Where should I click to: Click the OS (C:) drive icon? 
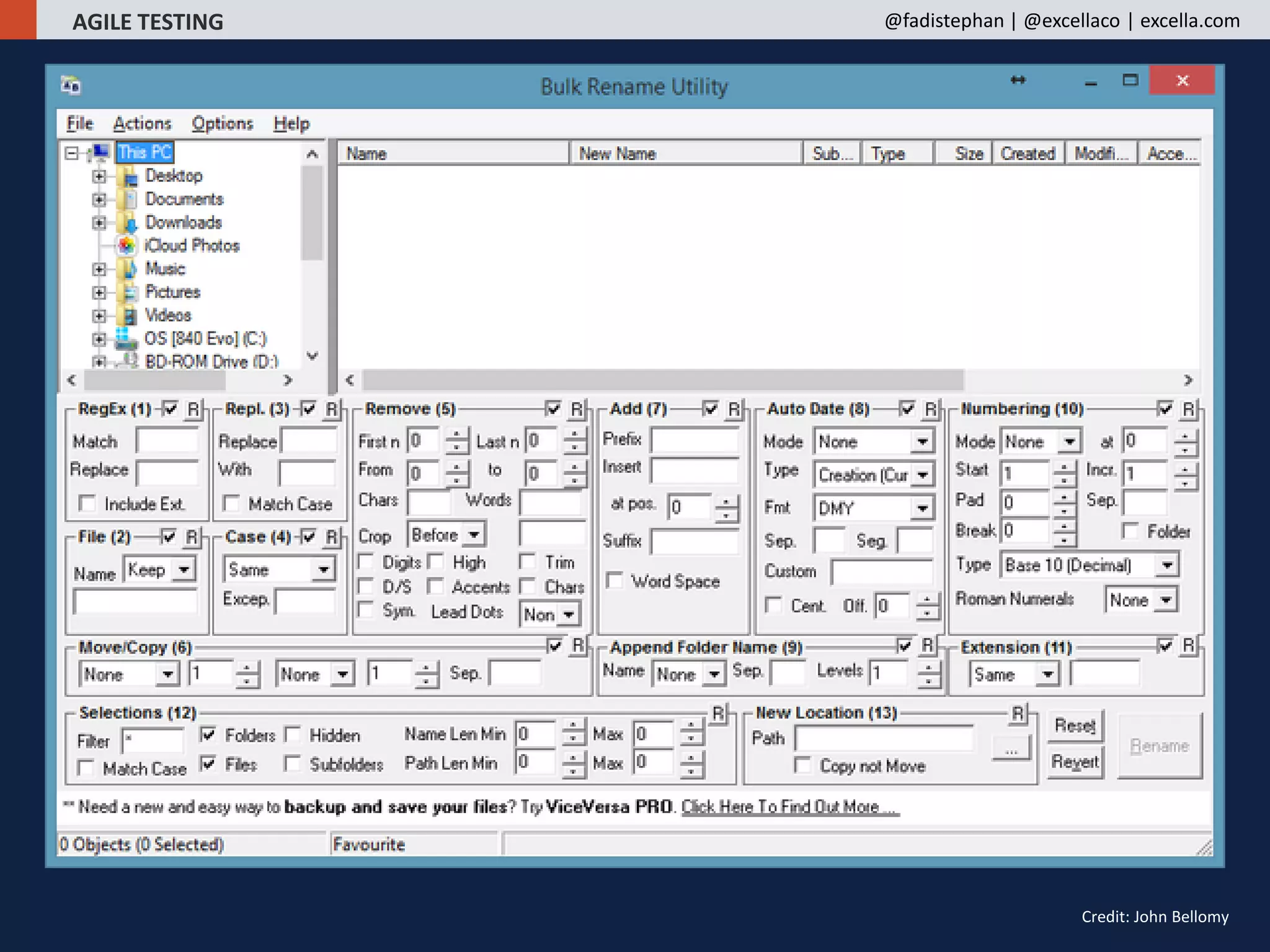click(127, 339)
